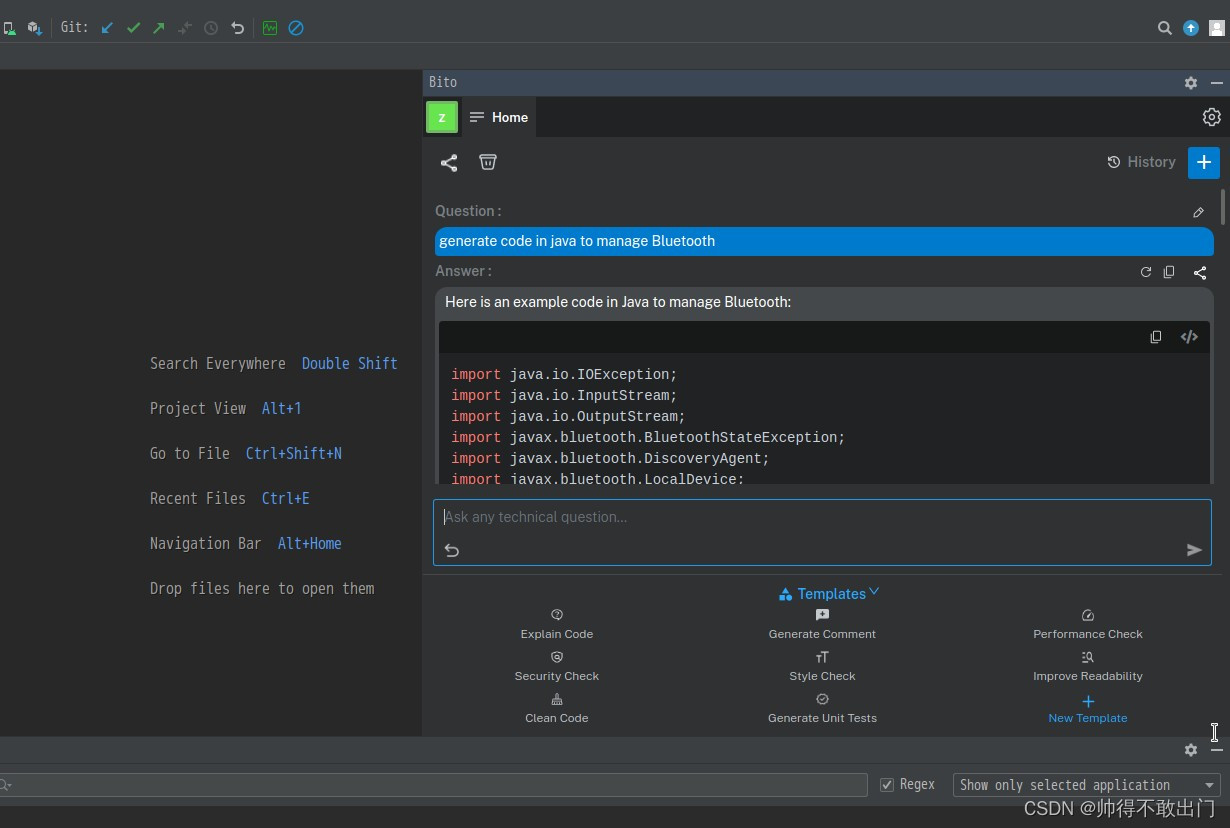Click 'import javax.bluetooth.DiscoveryAgent;' code line

[610, 459]
